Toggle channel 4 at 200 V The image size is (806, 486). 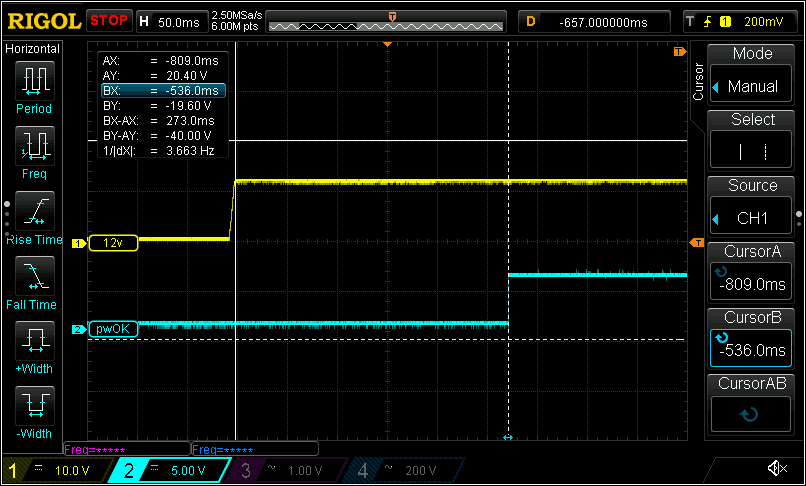click(x=406, y=470)
